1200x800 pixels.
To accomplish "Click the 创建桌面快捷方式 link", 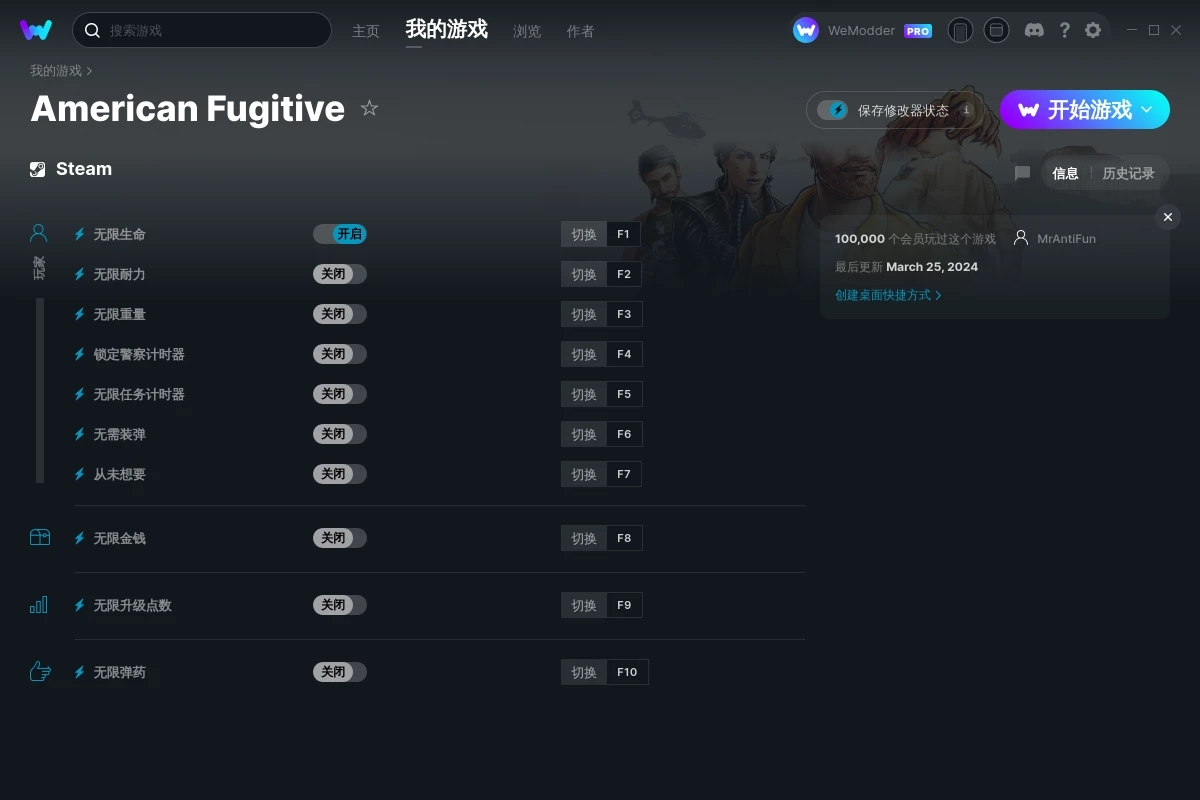I will tap(888, 295).
